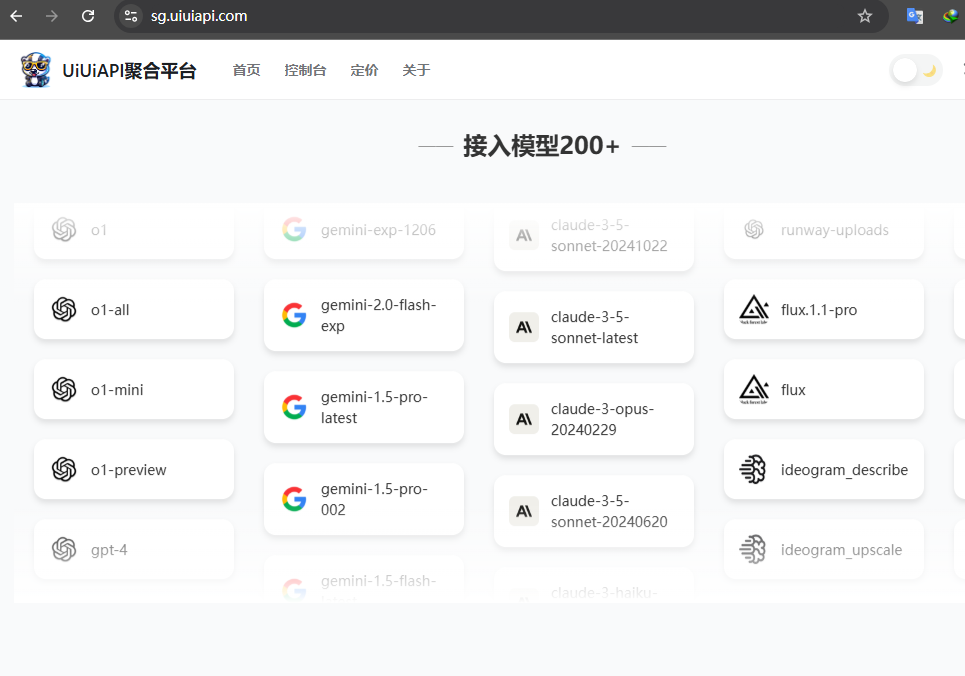The width and height of the screenshot is (965, 676).
Task: Click Google icon beside gemini-2.0-flash-exp
Action: pos(294,315)
